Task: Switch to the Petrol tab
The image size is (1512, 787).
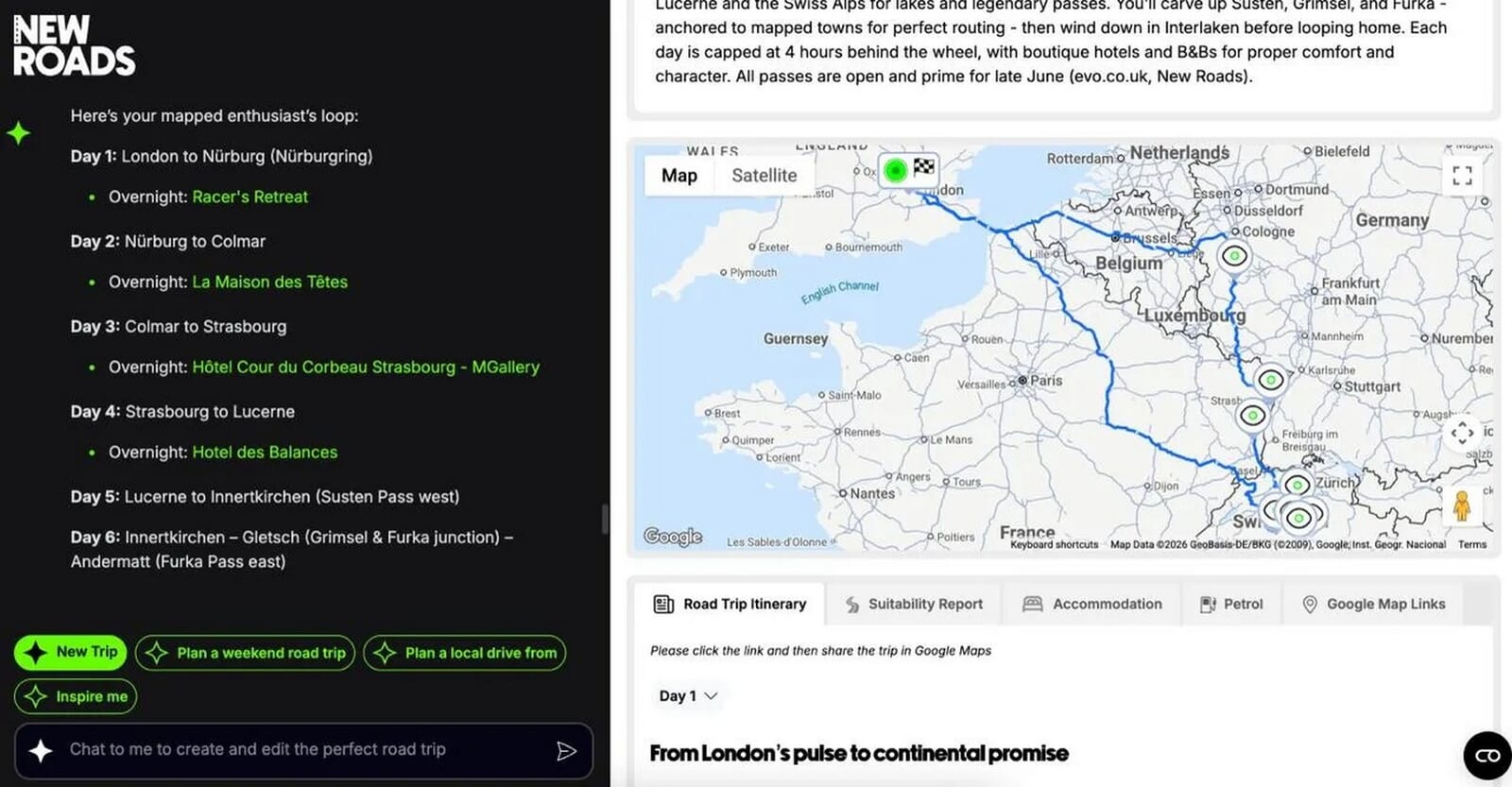Action: coord(1230,605)
